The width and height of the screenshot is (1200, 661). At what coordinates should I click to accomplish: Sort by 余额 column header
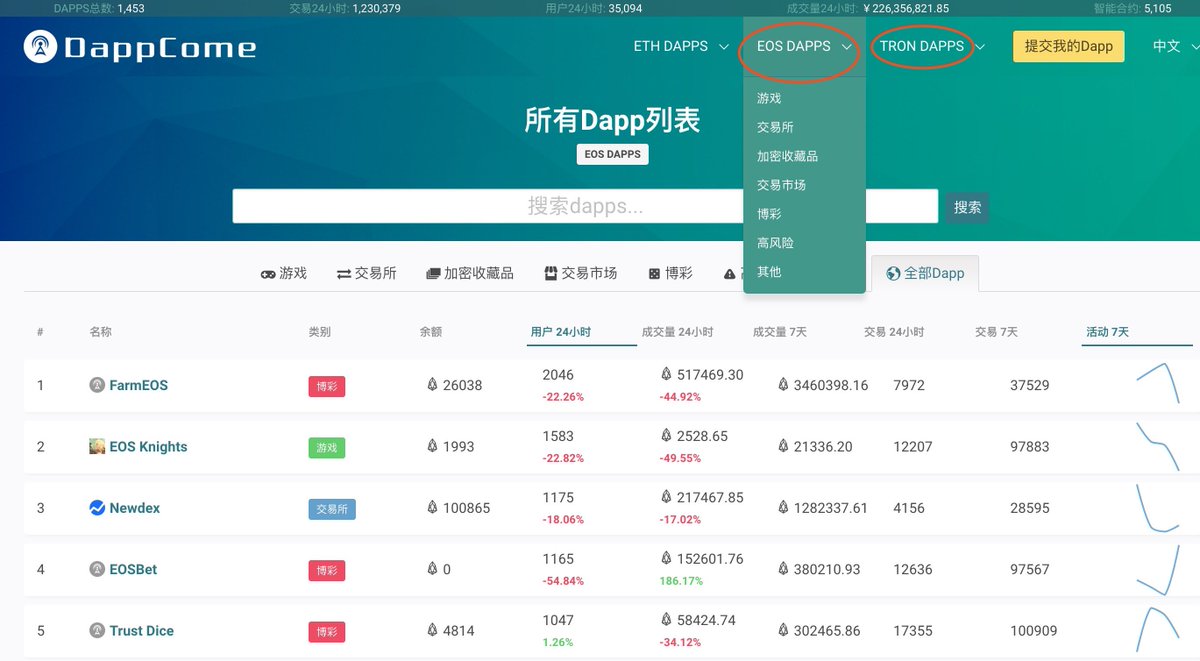pos(431,332)
